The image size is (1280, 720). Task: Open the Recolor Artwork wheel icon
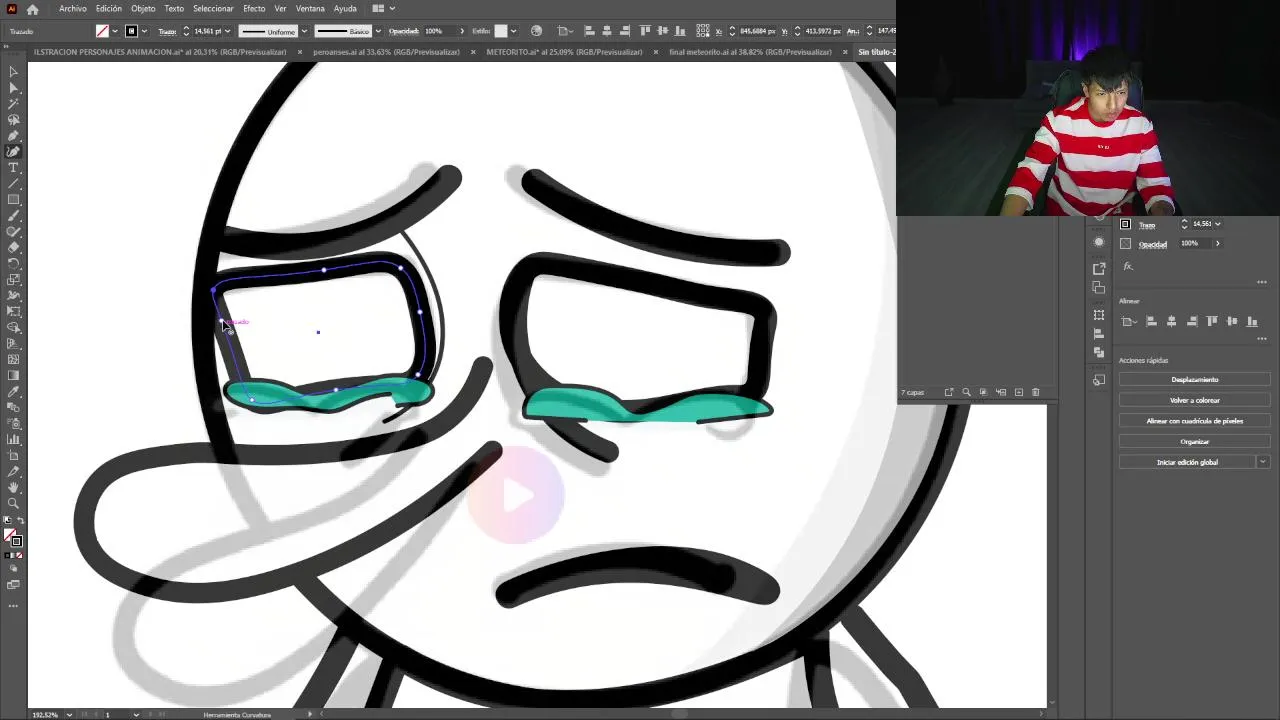[x=537, y=31]
